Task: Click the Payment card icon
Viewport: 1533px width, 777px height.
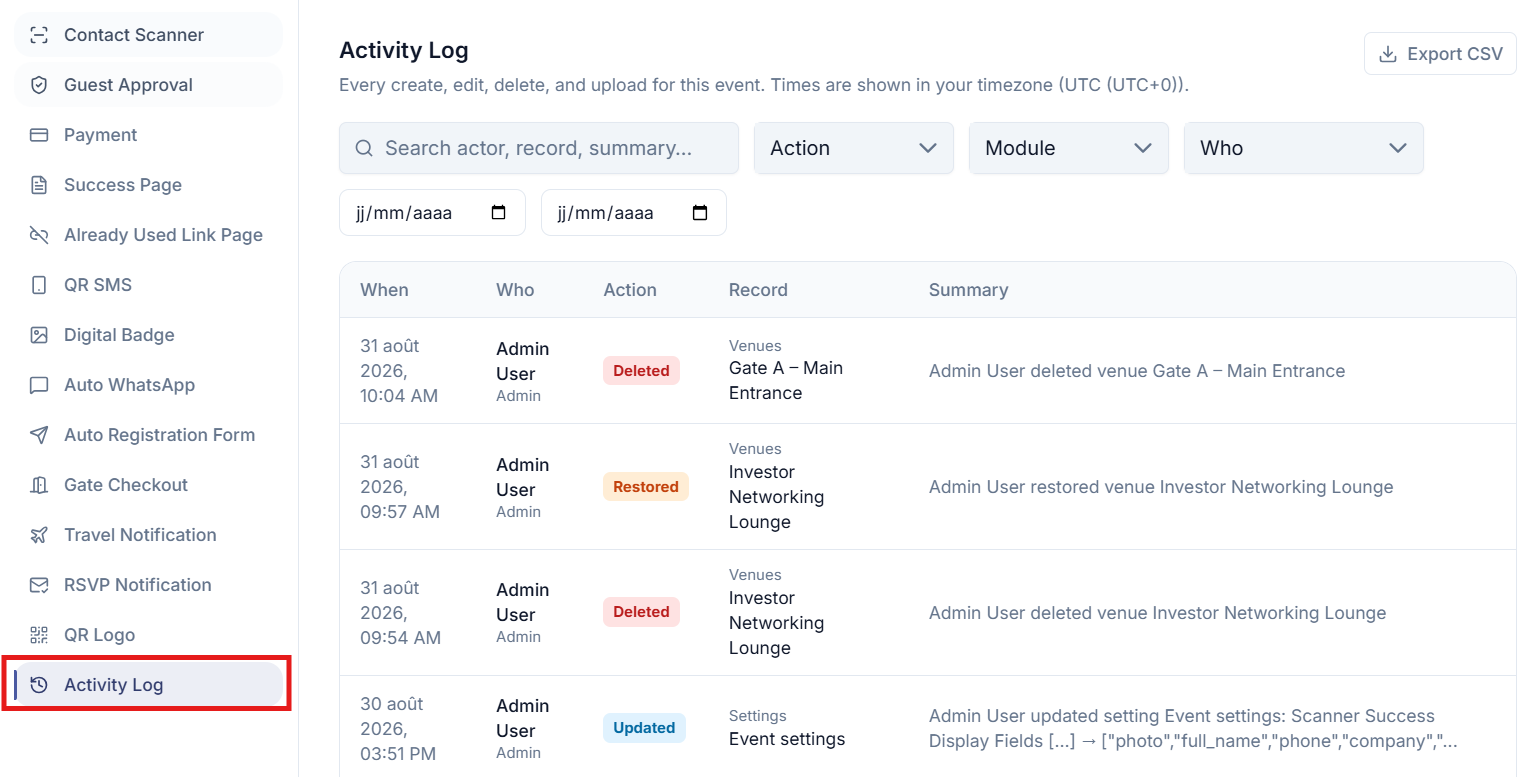Action: point(39,135)
